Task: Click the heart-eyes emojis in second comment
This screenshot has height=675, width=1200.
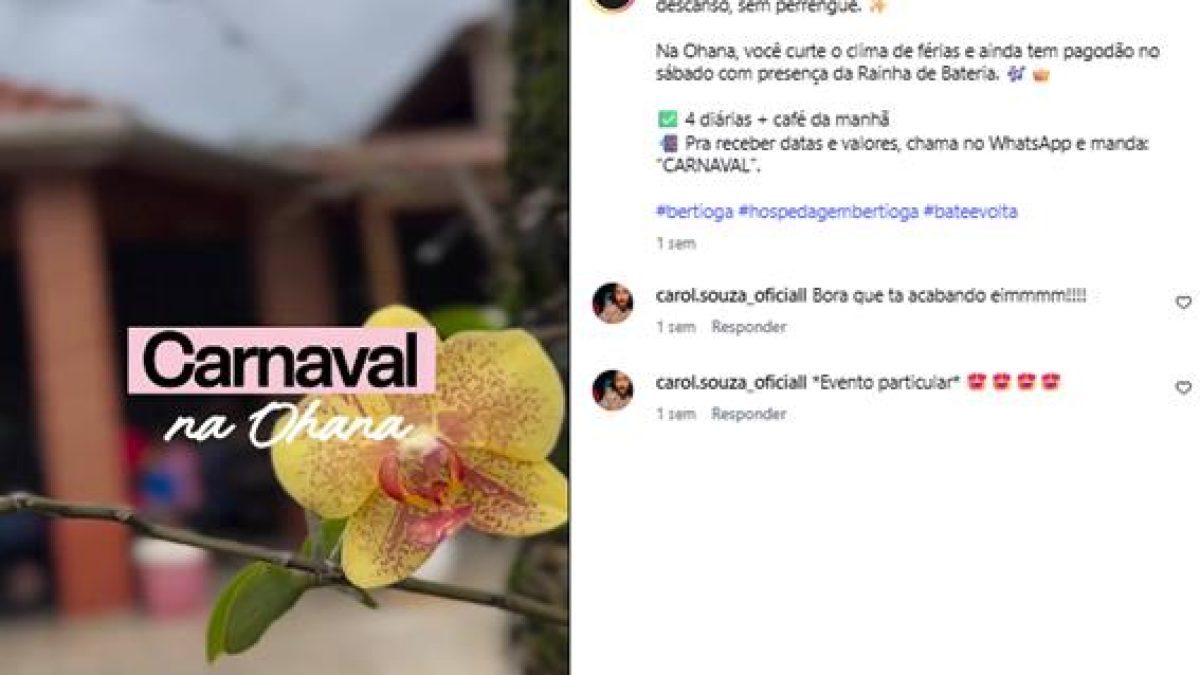Action: [1013, 382]
